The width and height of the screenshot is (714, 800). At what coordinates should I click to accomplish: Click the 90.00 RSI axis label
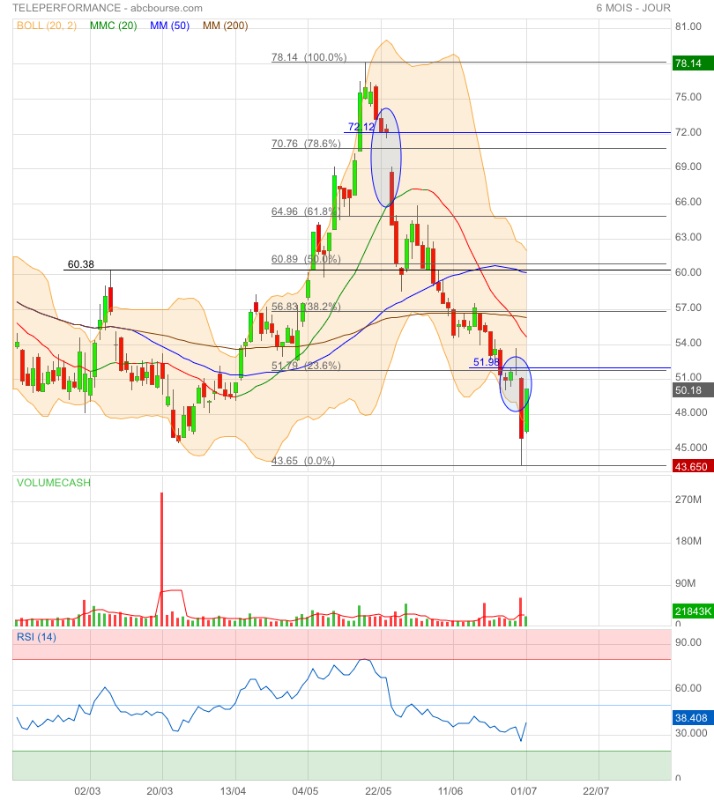pyautogui.click(x=688, y=643)
